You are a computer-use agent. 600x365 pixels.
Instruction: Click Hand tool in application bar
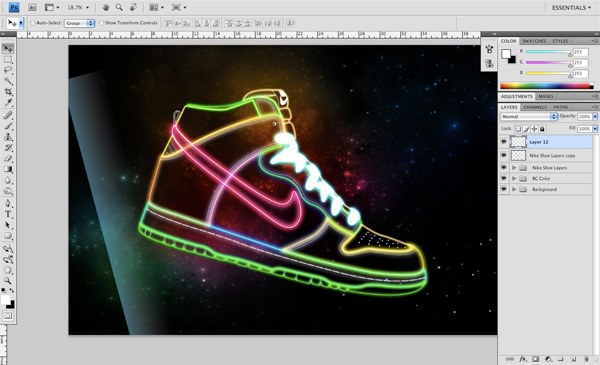point(106,7)
